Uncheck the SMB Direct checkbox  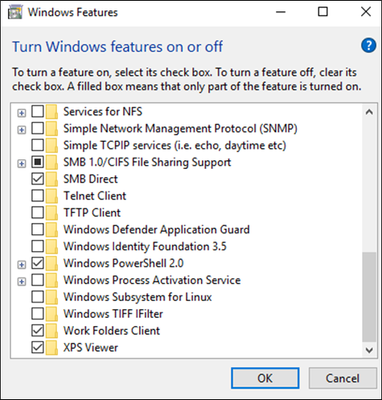(x=38, y=179)
